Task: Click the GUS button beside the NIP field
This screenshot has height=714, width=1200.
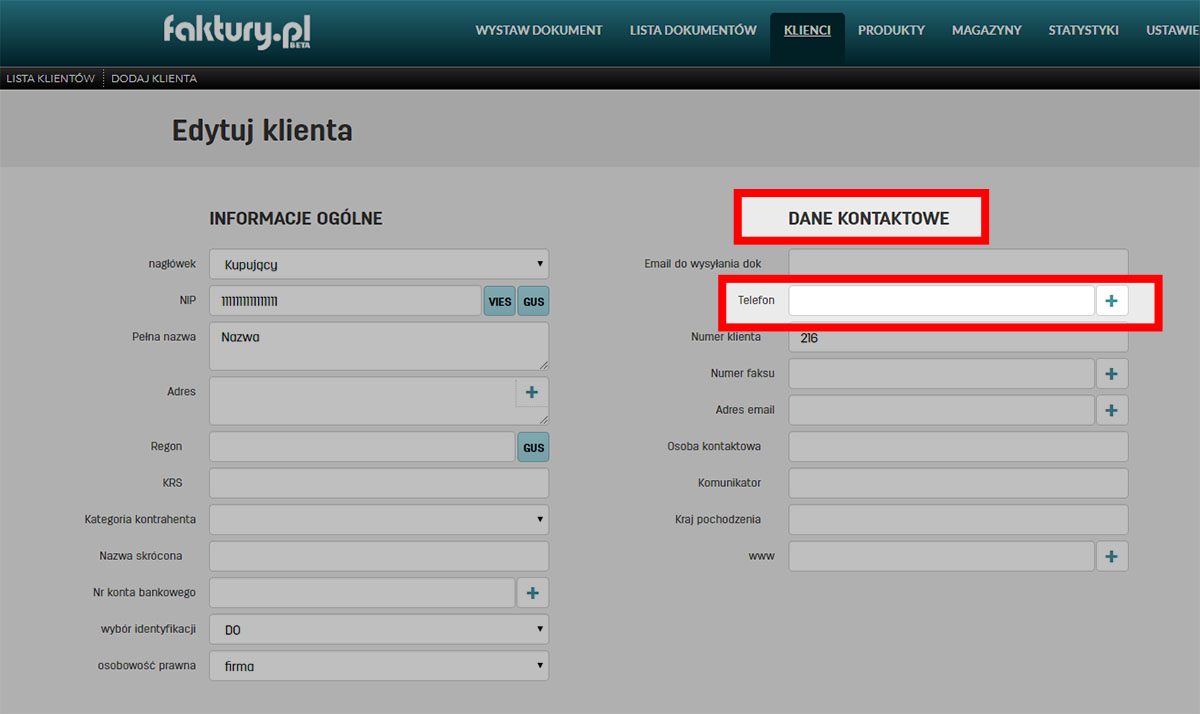Action: (x=534, y=301)
